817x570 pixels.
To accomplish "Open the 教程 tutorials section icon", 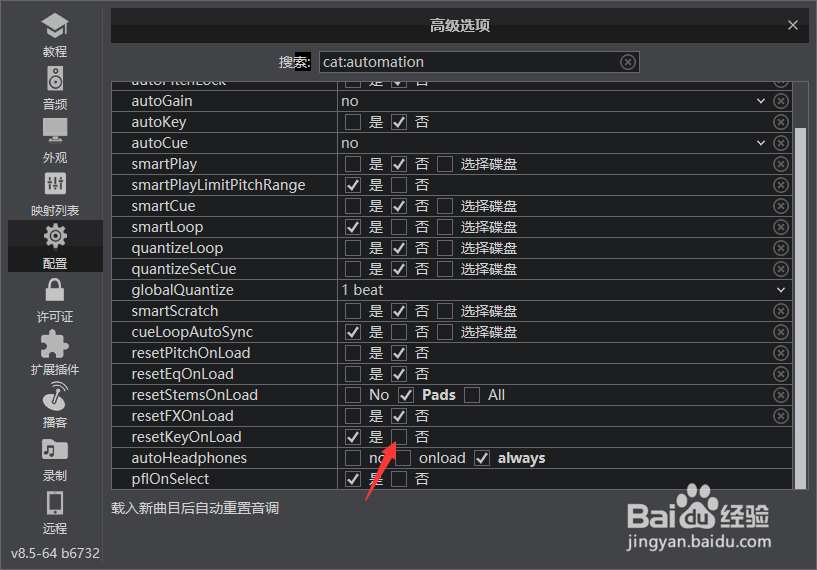I will point(55,26).
